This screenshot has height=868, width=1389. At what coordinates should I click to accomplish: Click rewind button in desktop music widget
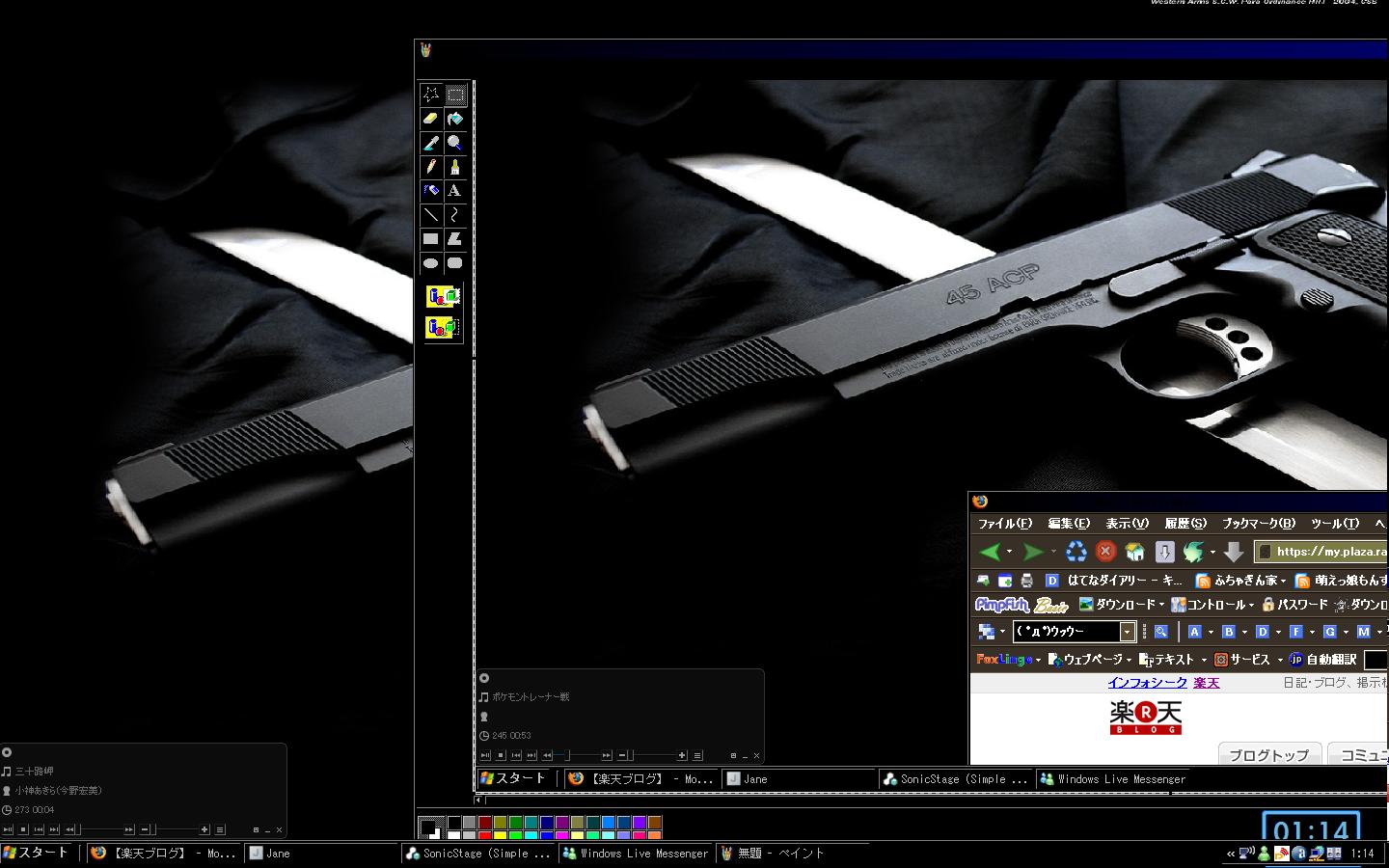click(69, 829)
